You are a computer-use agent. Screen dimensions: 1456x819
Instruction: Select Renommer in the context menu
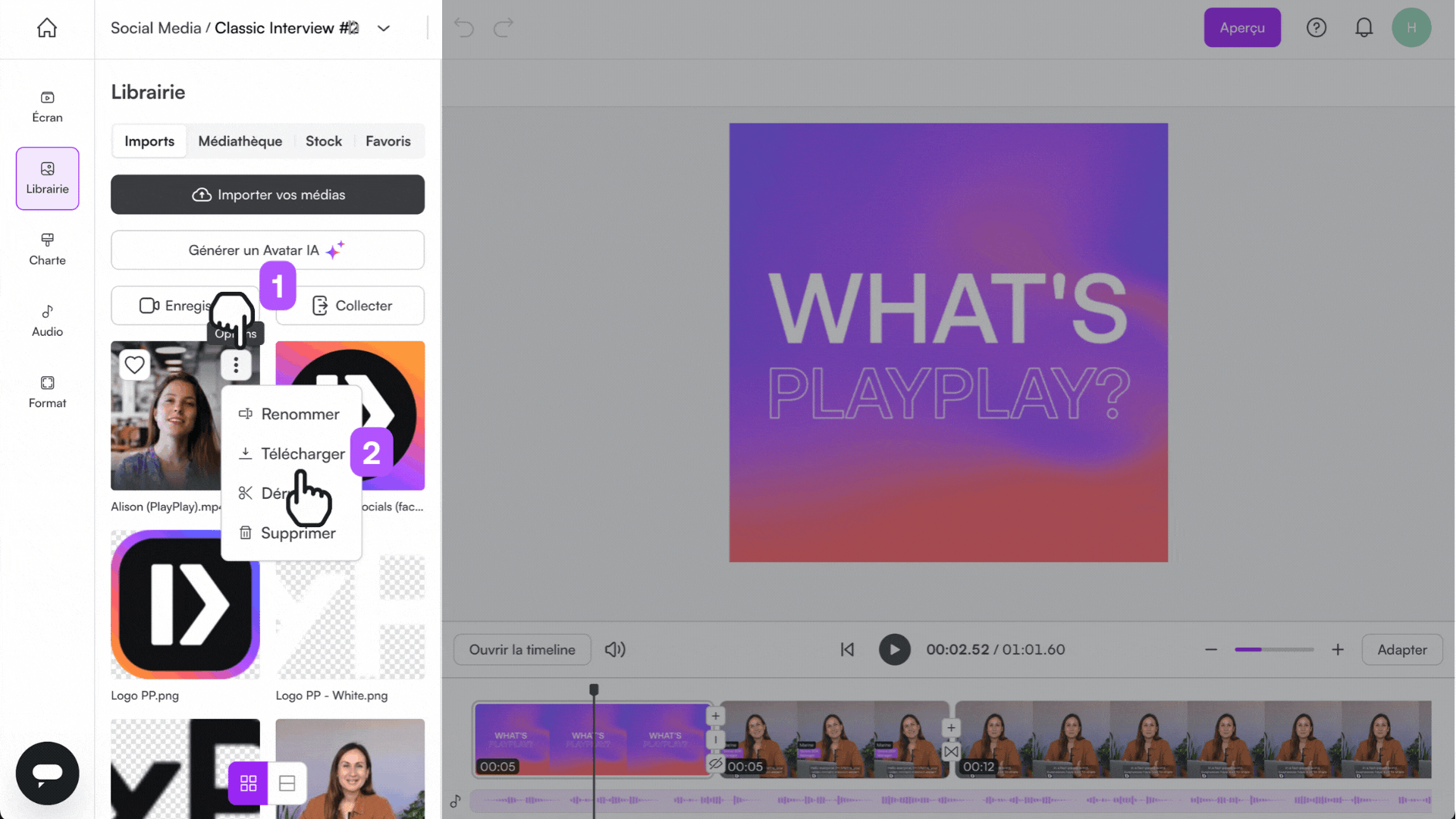point(300,414)
